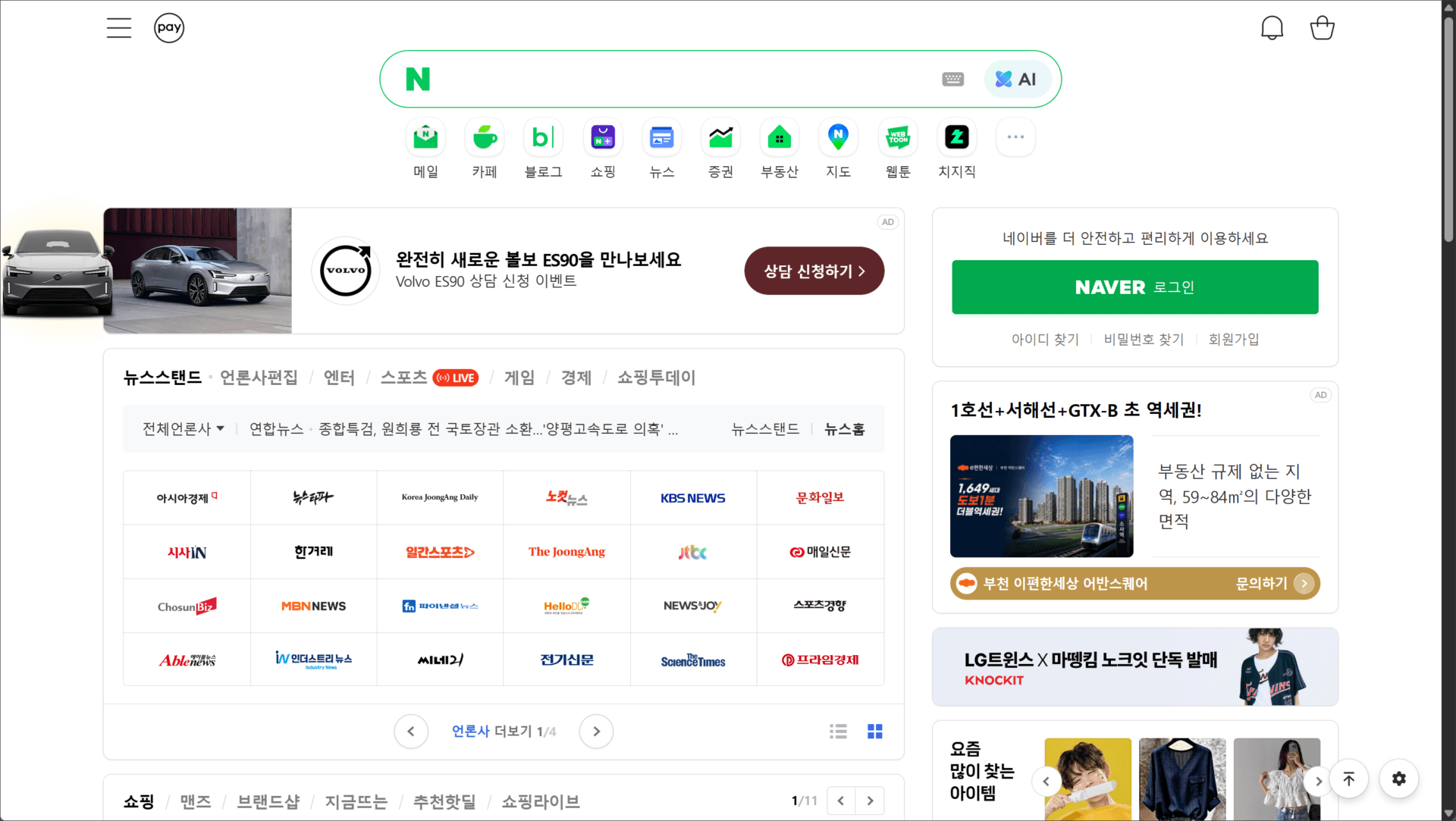Switch newsstand to list view
The height and width of the screenshot is (821, 1456).
click(838, 732)
